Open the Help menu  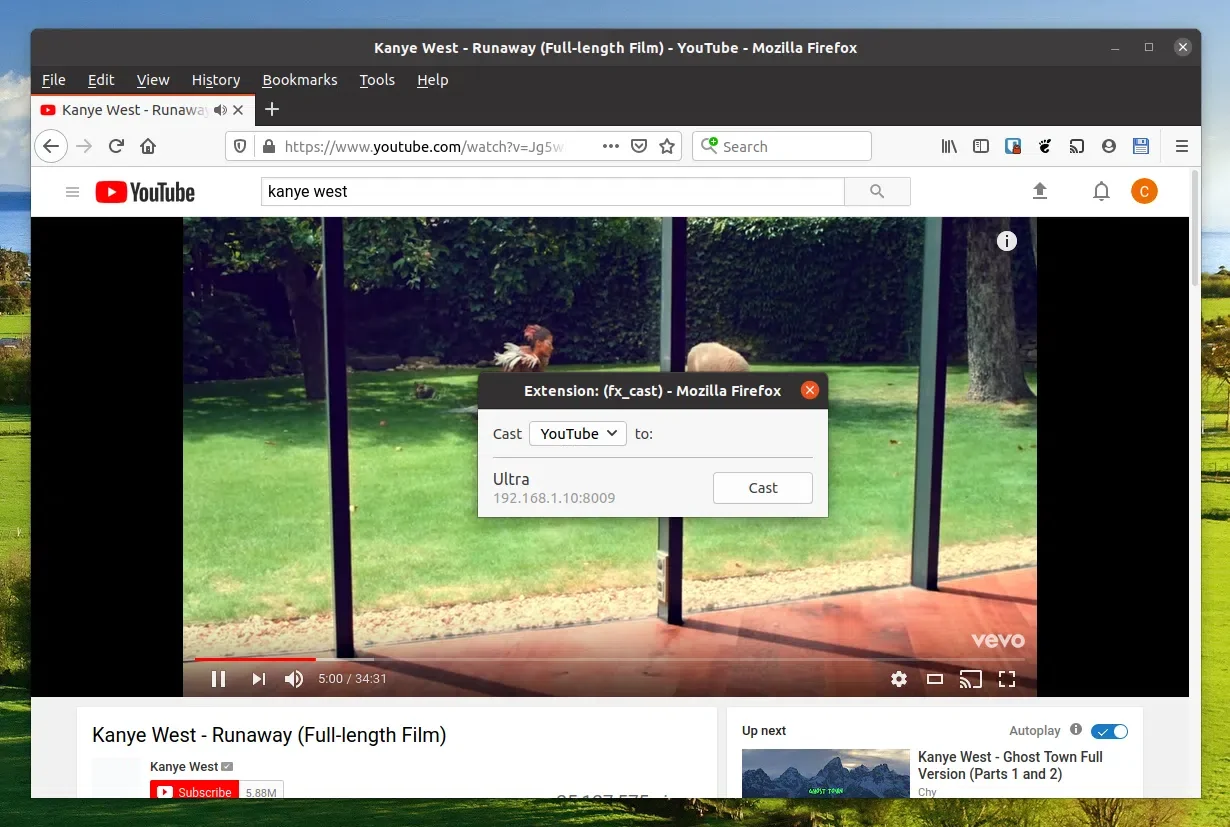coord(432,80)
